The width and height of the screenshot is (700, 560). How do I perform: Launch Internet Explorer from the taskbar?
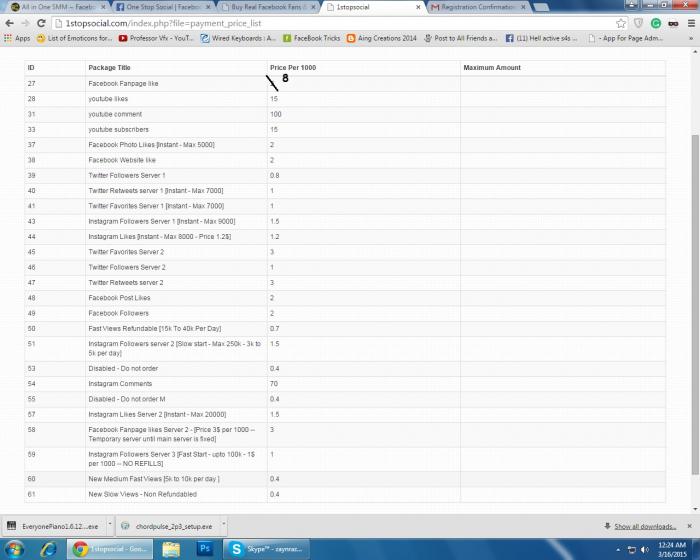[x=48, y=549]
